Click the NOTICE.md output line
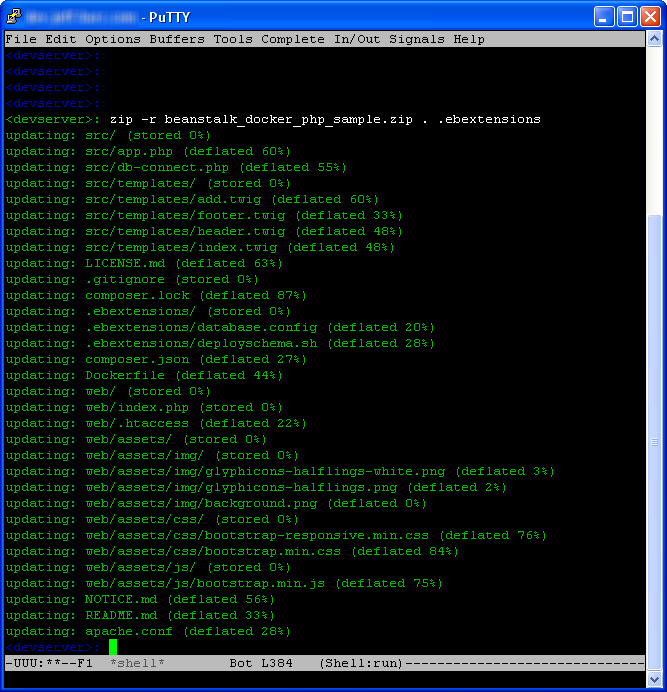Image resolution: width=667 pixels, height=692 pixels. (x=140, y=599)
